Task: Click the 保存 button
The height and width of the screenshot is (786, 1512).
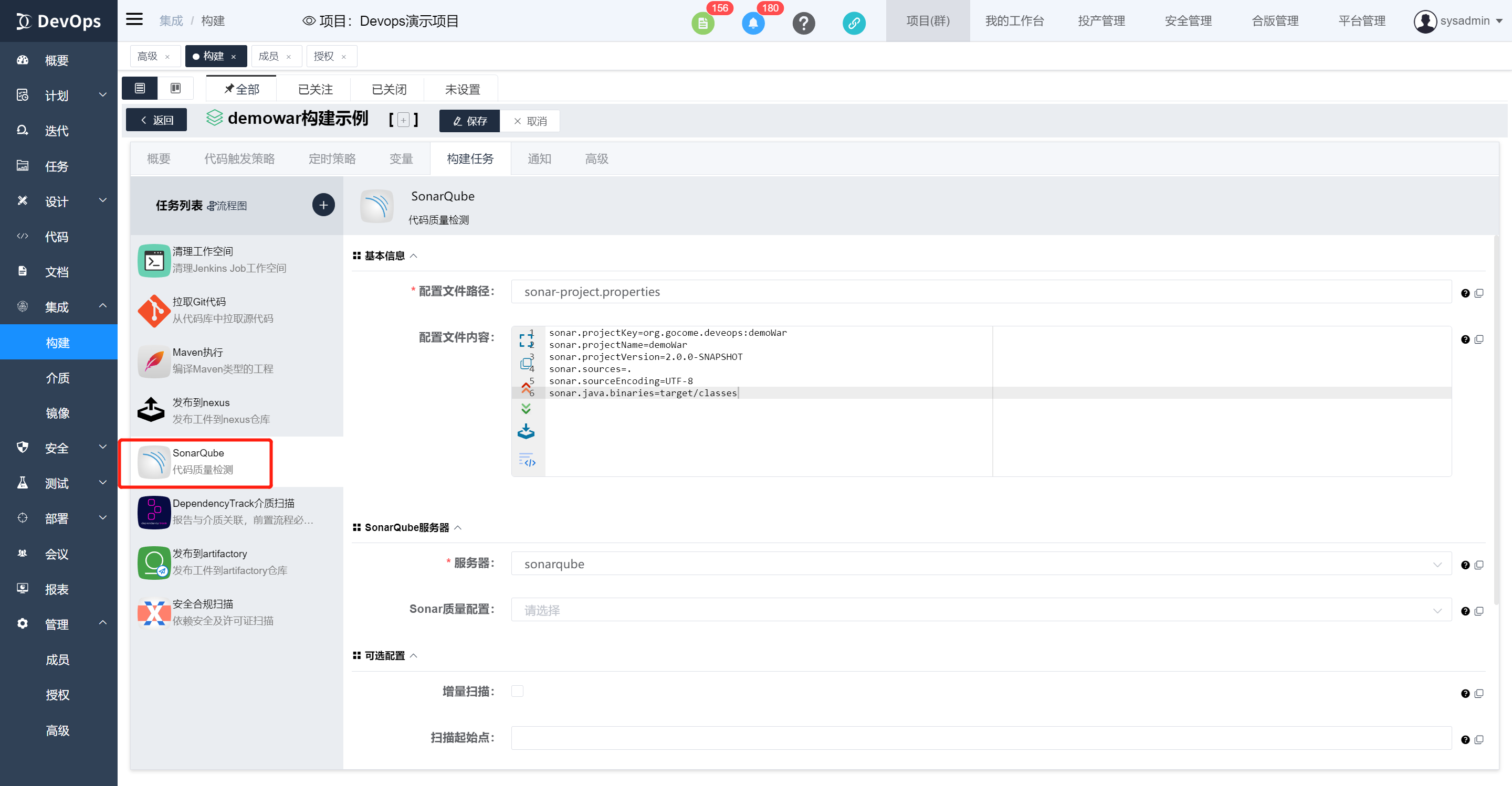Action: click(469, 121)
